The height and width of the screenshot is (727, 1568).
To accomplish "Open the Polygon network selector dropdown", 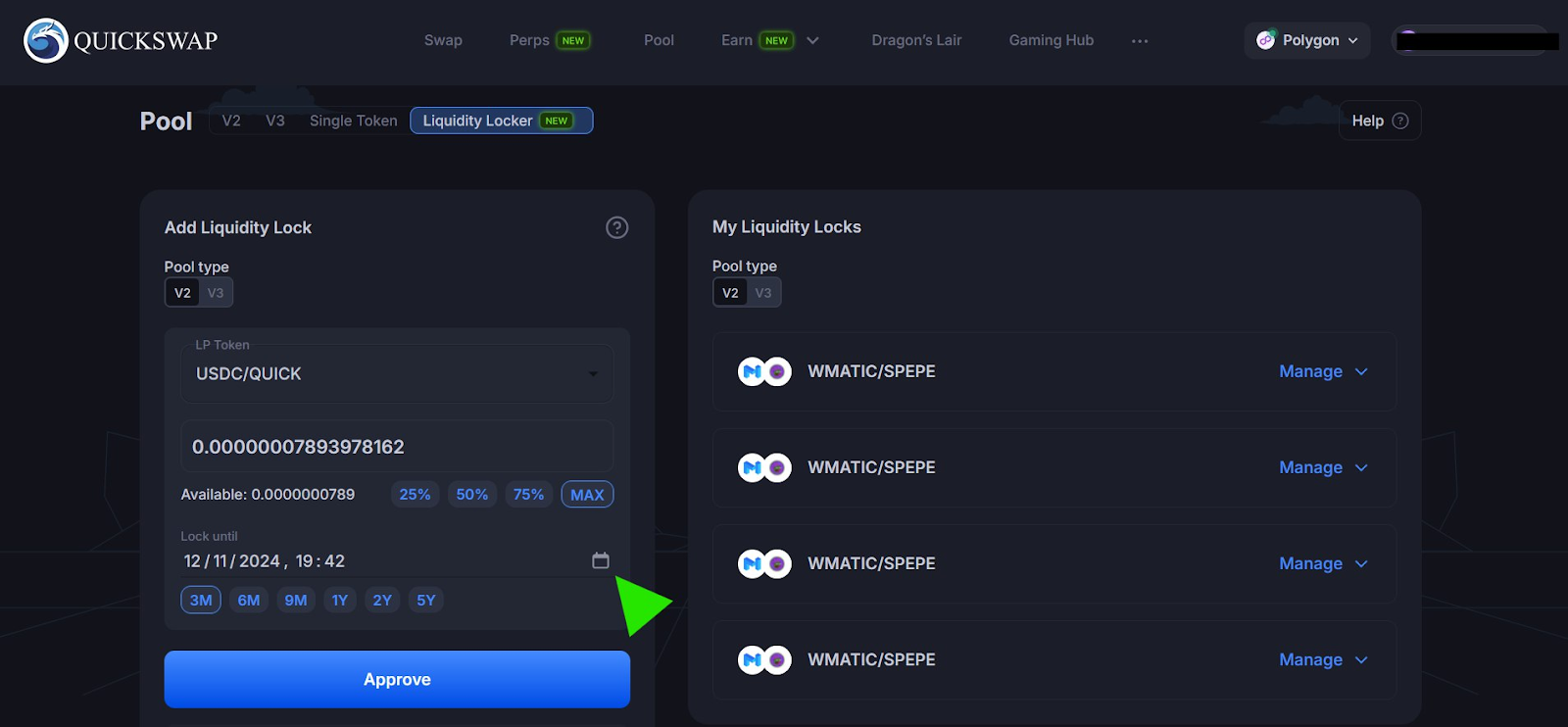I will coord(1307,40).
